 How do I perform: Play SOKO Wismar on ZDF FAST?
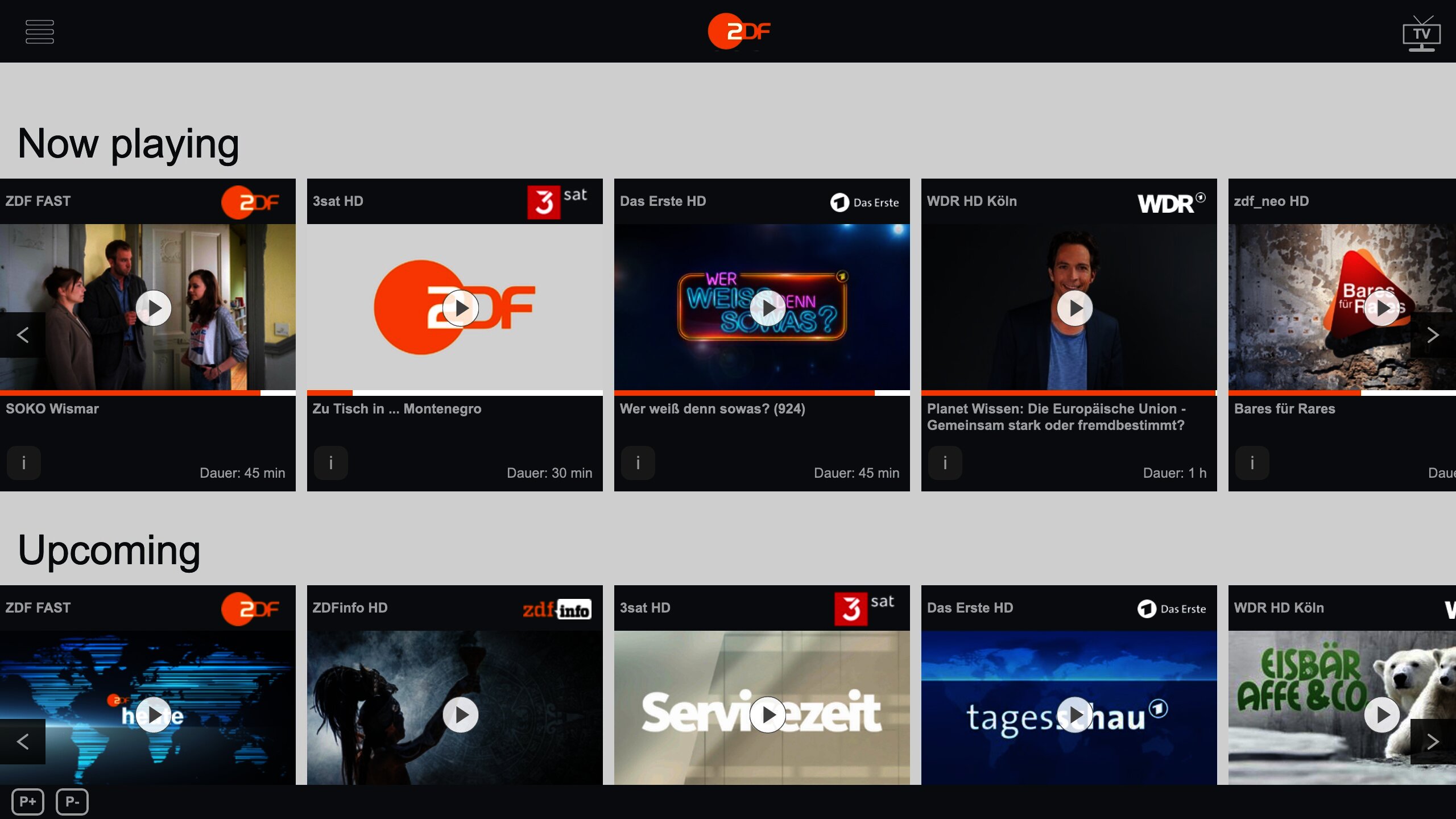154,308
